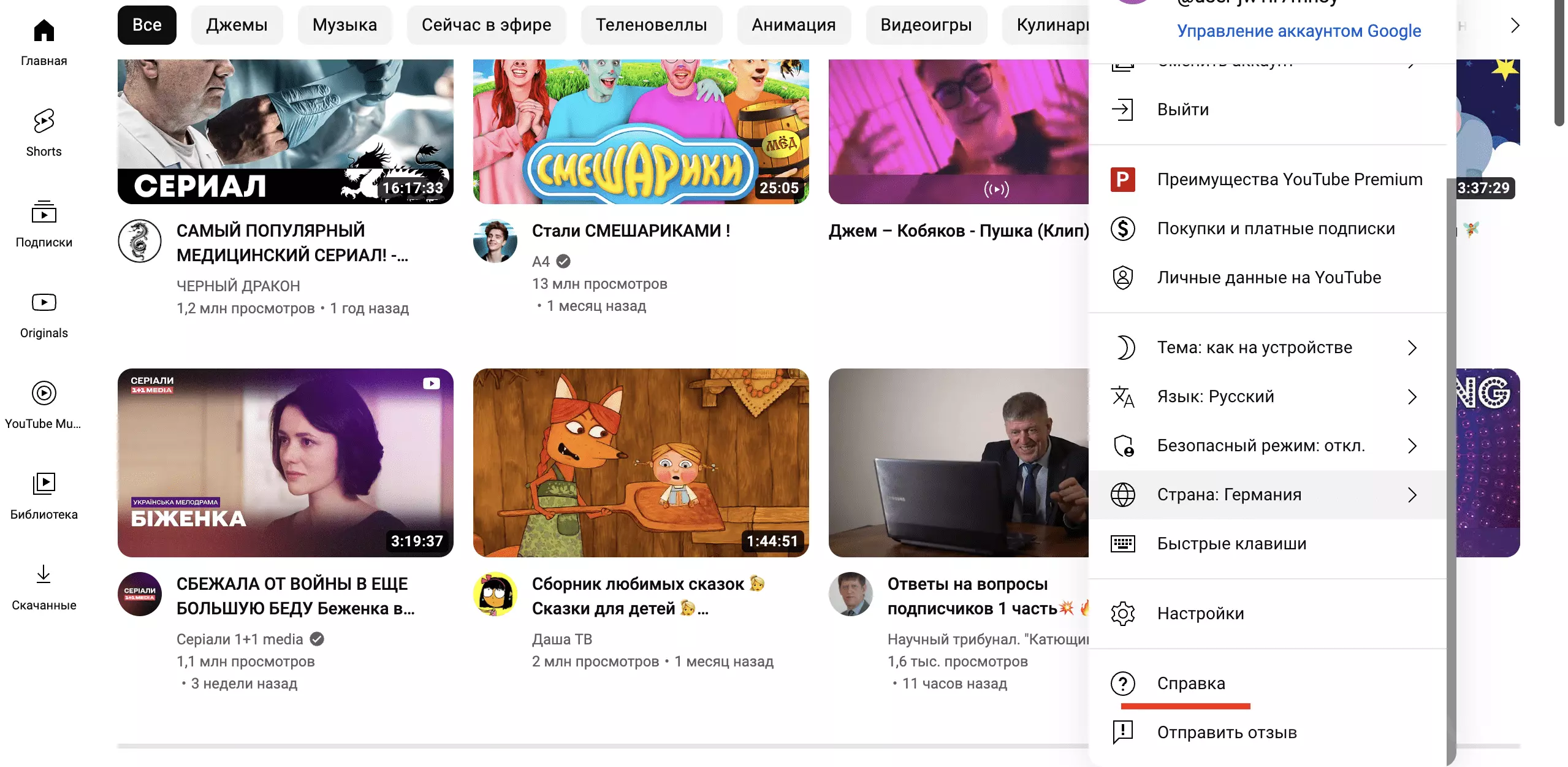Open title СБЕЖАЛА ОТ ВОЙНЫ video

coord(295,596)
